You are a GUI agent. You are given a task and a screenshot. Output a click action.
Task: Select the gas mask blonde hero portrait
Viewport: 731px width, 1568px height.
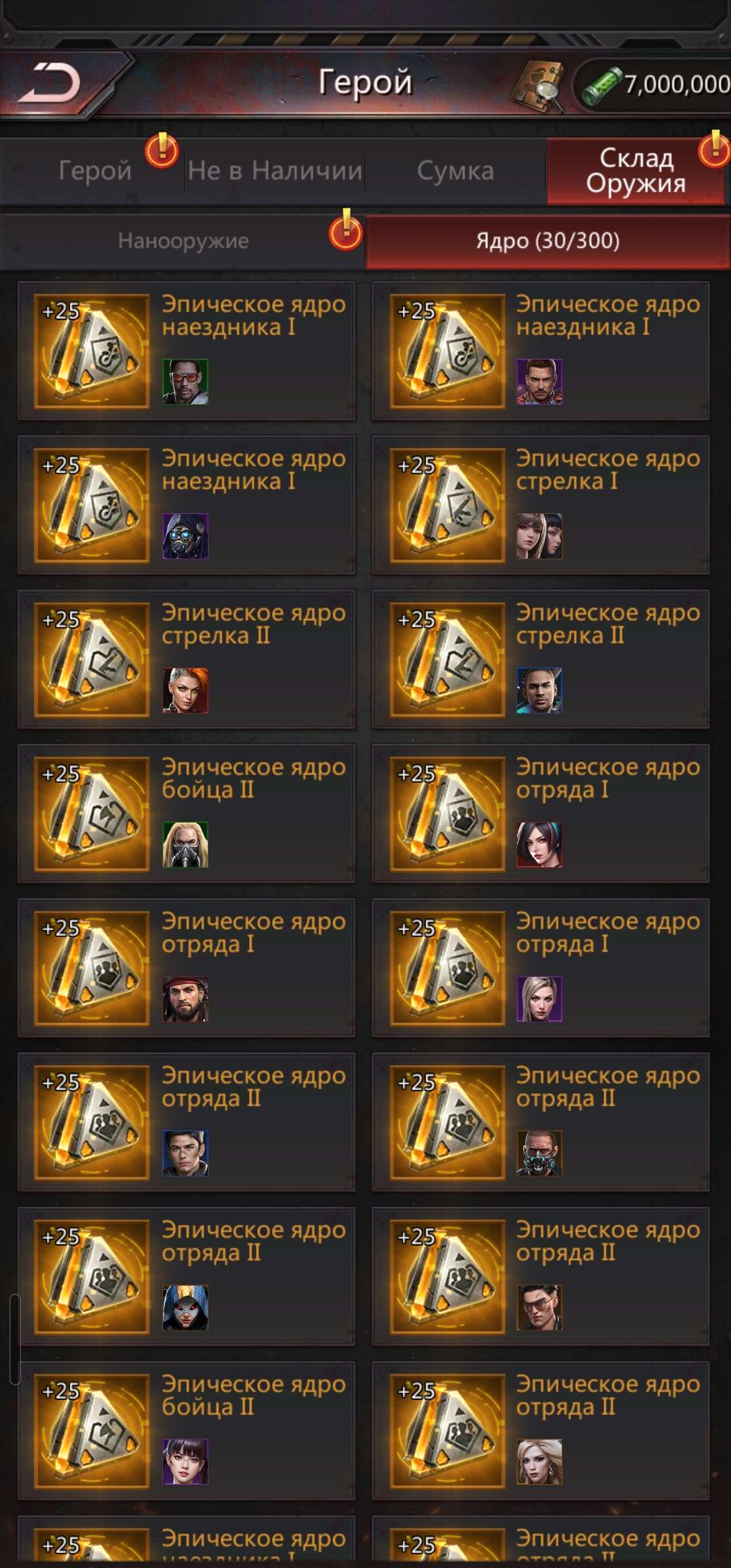click(185, 845)
